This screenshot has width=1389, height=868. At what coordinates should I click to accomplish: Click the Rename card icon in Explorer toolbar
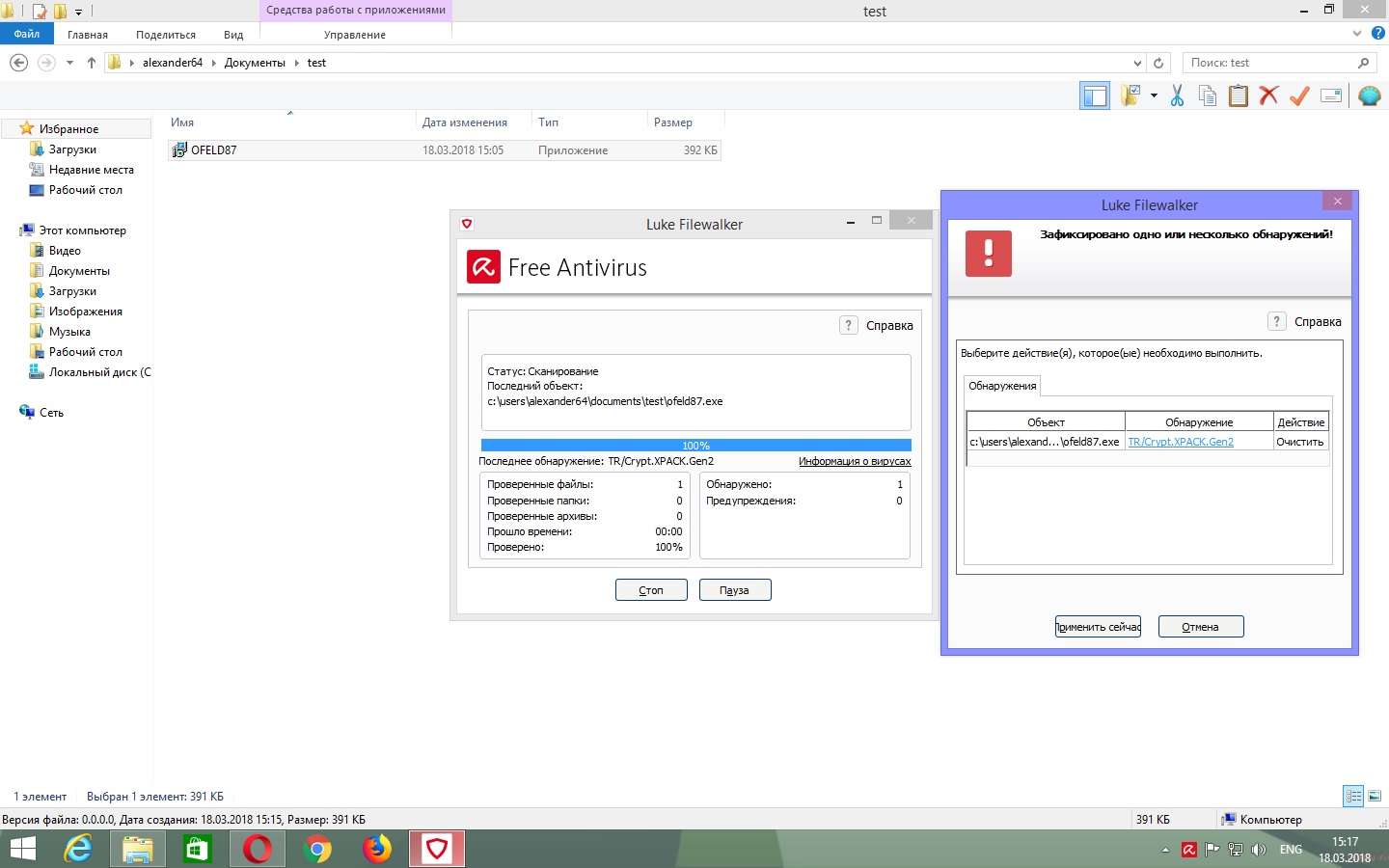click(x=1331, y=95)
